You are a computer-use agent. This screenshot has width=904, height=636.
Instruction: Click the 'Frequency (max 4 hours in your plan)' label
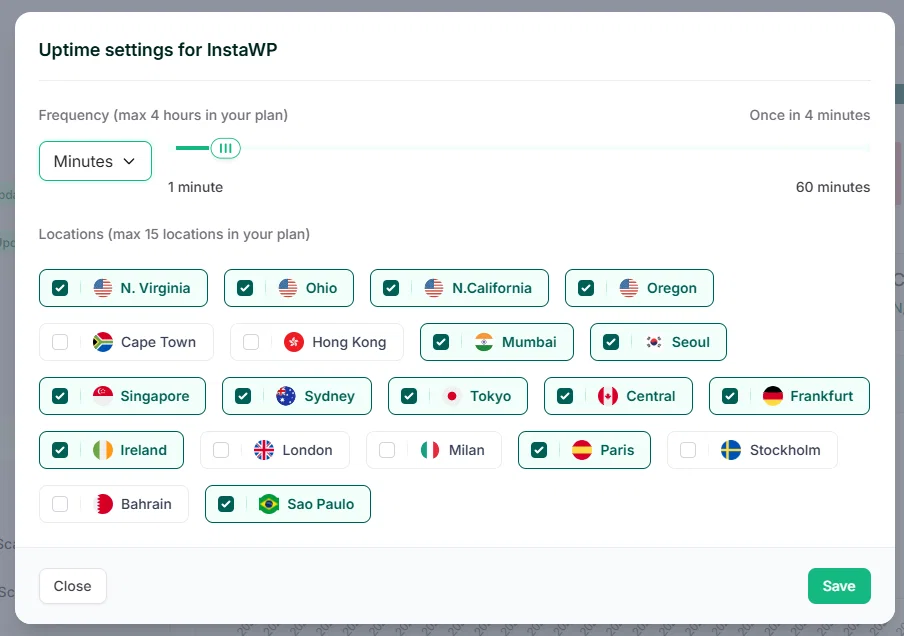163,115
